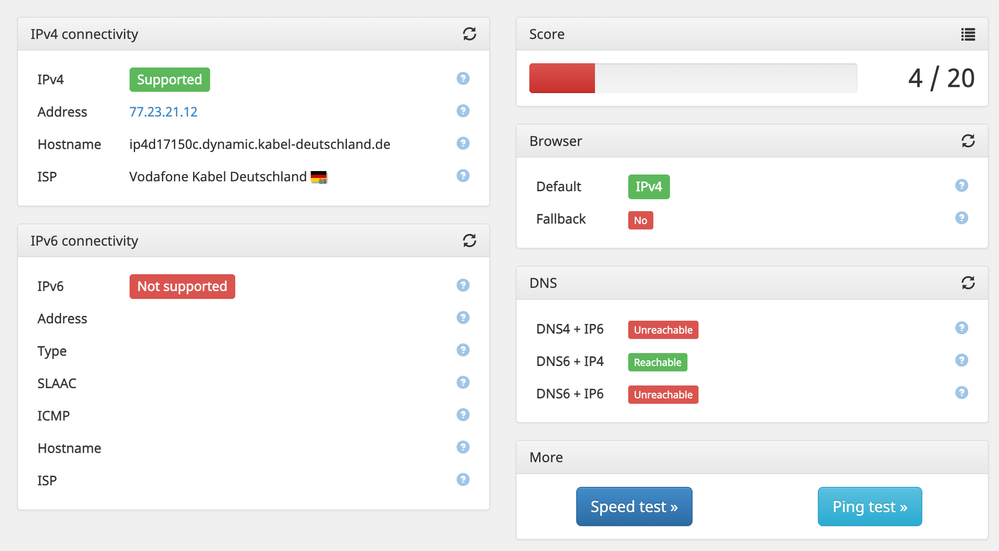The height and width of the screenshot is (551, 999).
Task: Refresh the DNS panel
Action: point(968,283)
